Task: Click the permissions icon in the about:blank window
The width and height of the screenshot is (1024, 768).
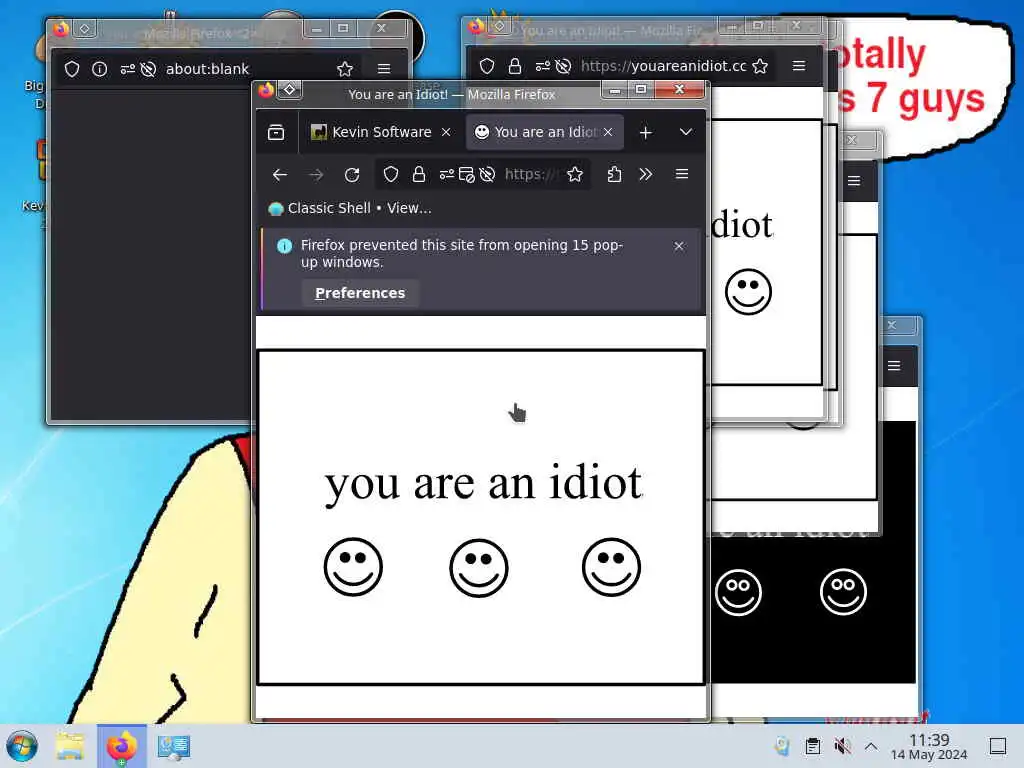Action: (128, 69)
